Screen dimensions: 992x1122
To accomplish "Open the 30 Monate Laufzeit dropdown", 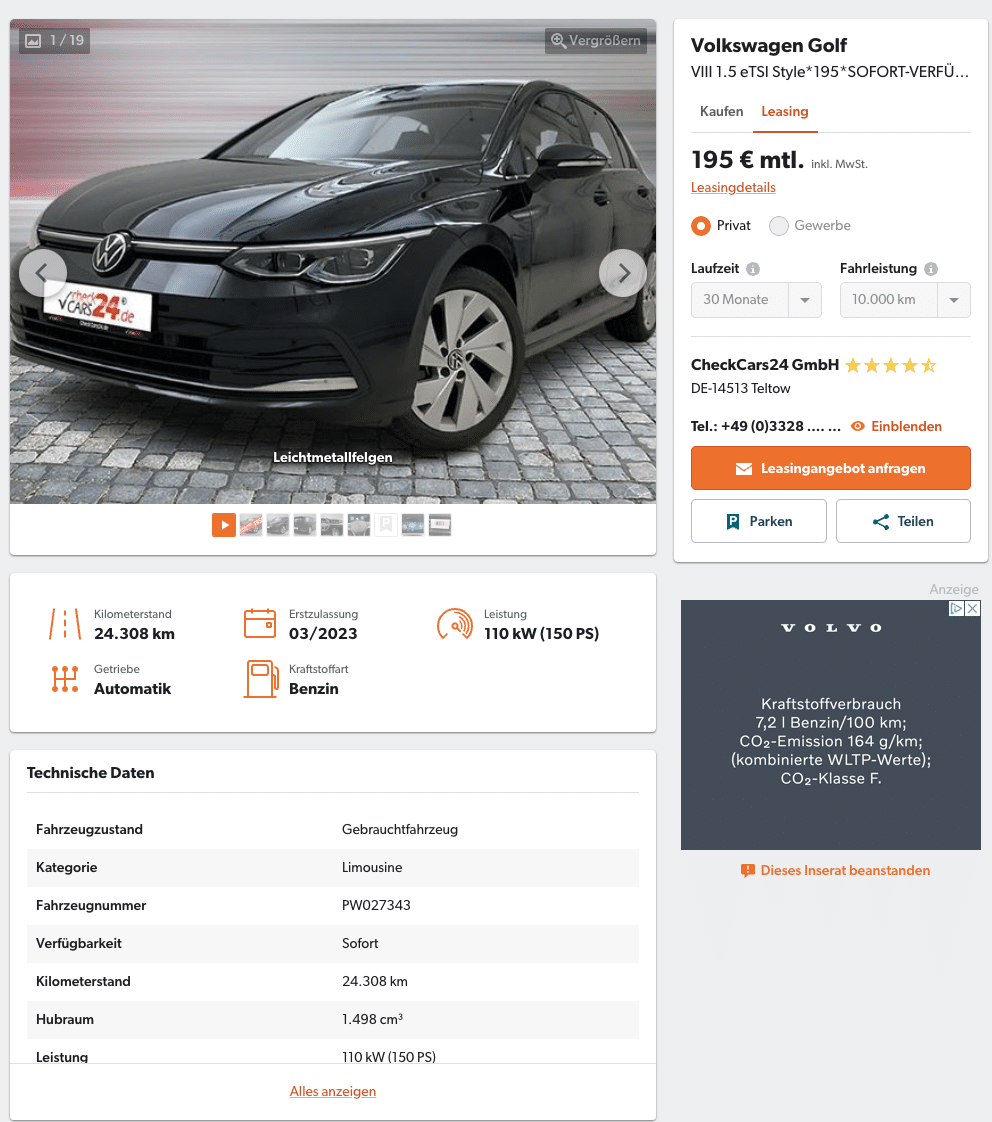I will 756,300.
